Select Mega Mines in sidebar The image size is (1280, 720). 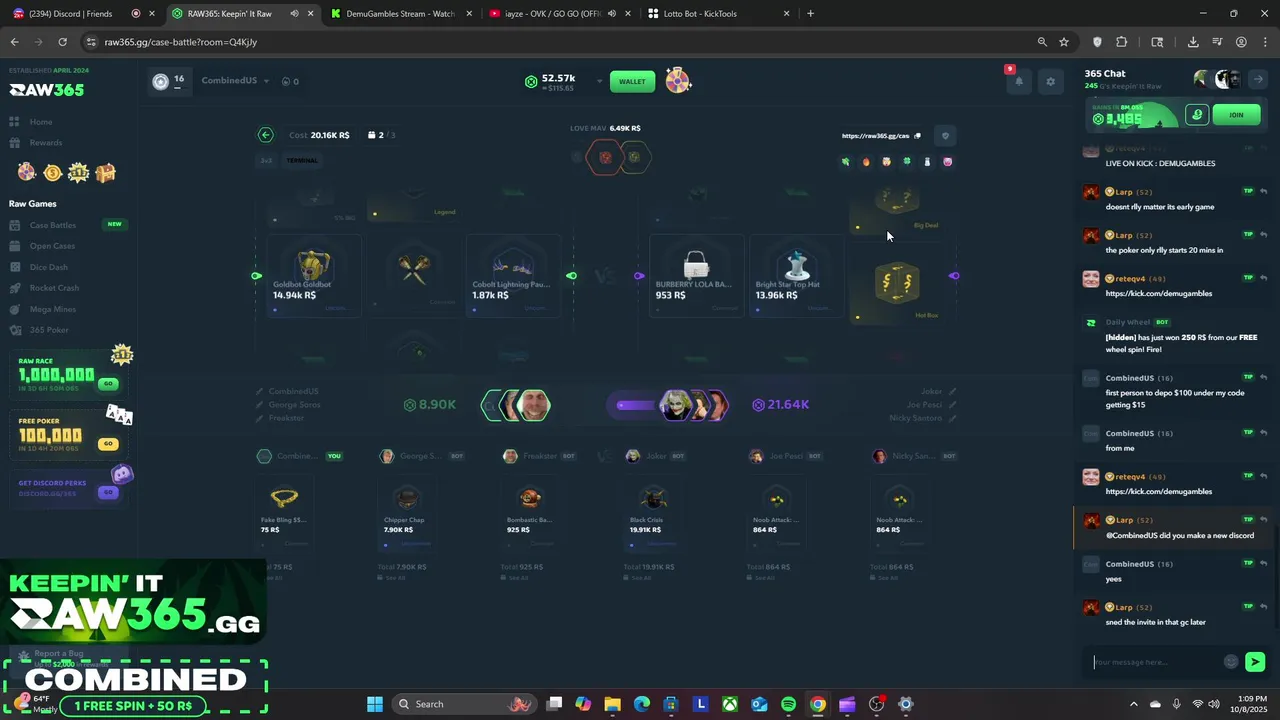coord(52,309)
